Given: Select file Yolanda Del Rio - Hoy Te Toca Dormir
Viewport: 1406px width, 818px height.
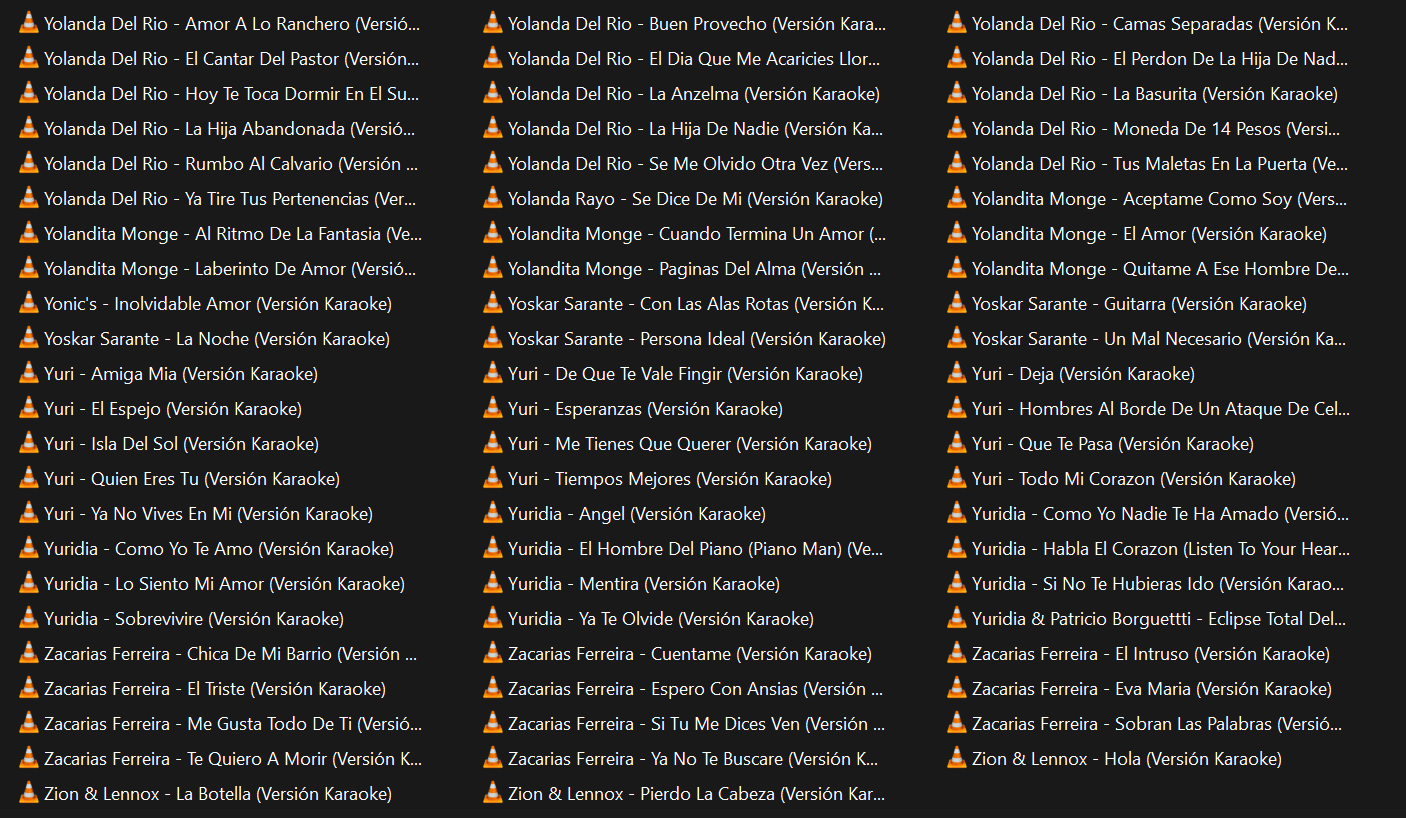Looking at the screenshot, I should (220, 93).
